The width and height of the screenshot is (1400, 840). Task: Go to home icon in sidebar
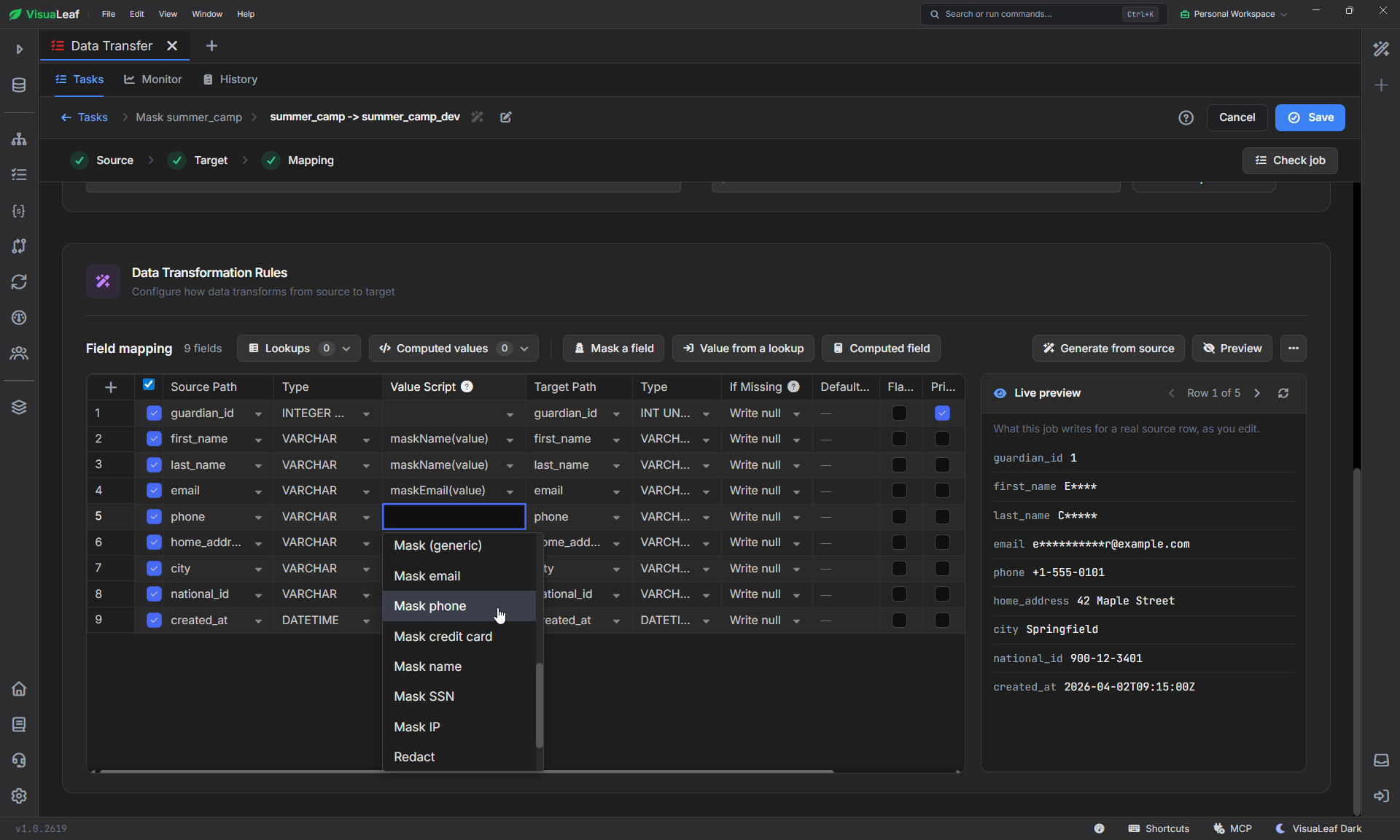coord(19,689)
